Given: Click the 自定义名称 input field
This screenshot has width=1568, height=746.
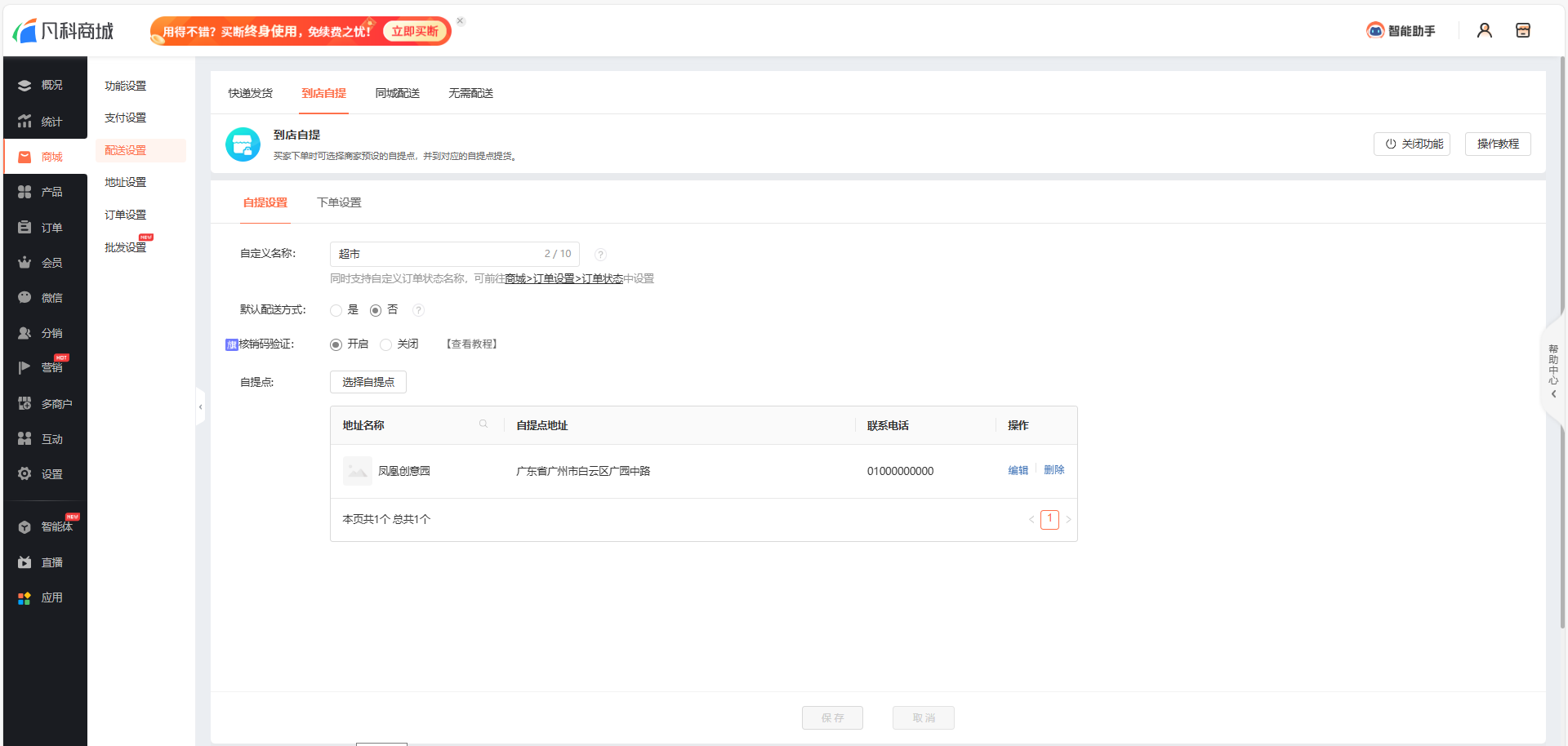Looking at the screenshot, I should [x=437, y=254].
